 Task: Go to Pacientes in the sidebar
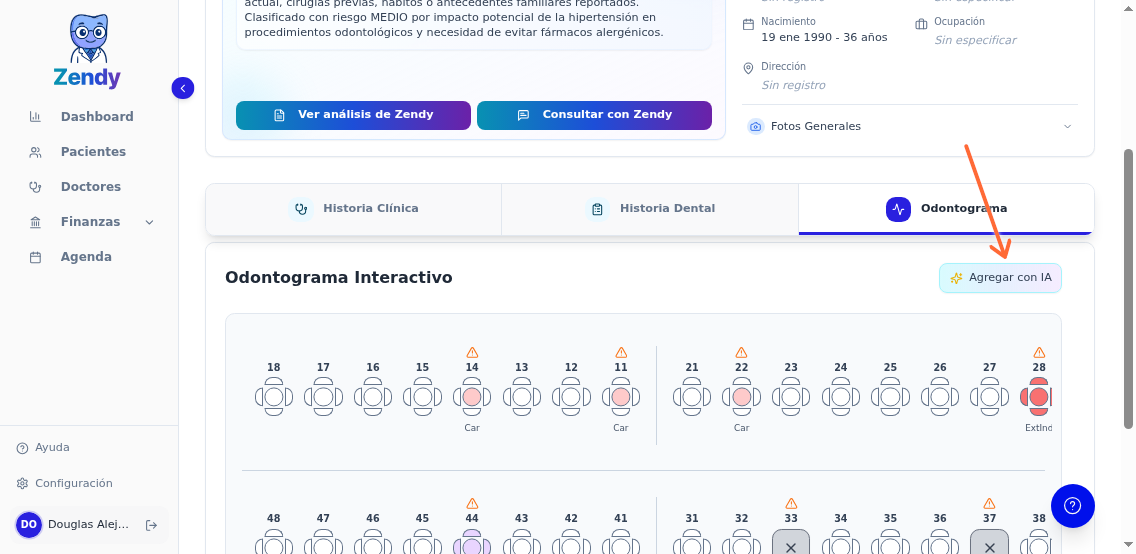[x=93, y=152]
